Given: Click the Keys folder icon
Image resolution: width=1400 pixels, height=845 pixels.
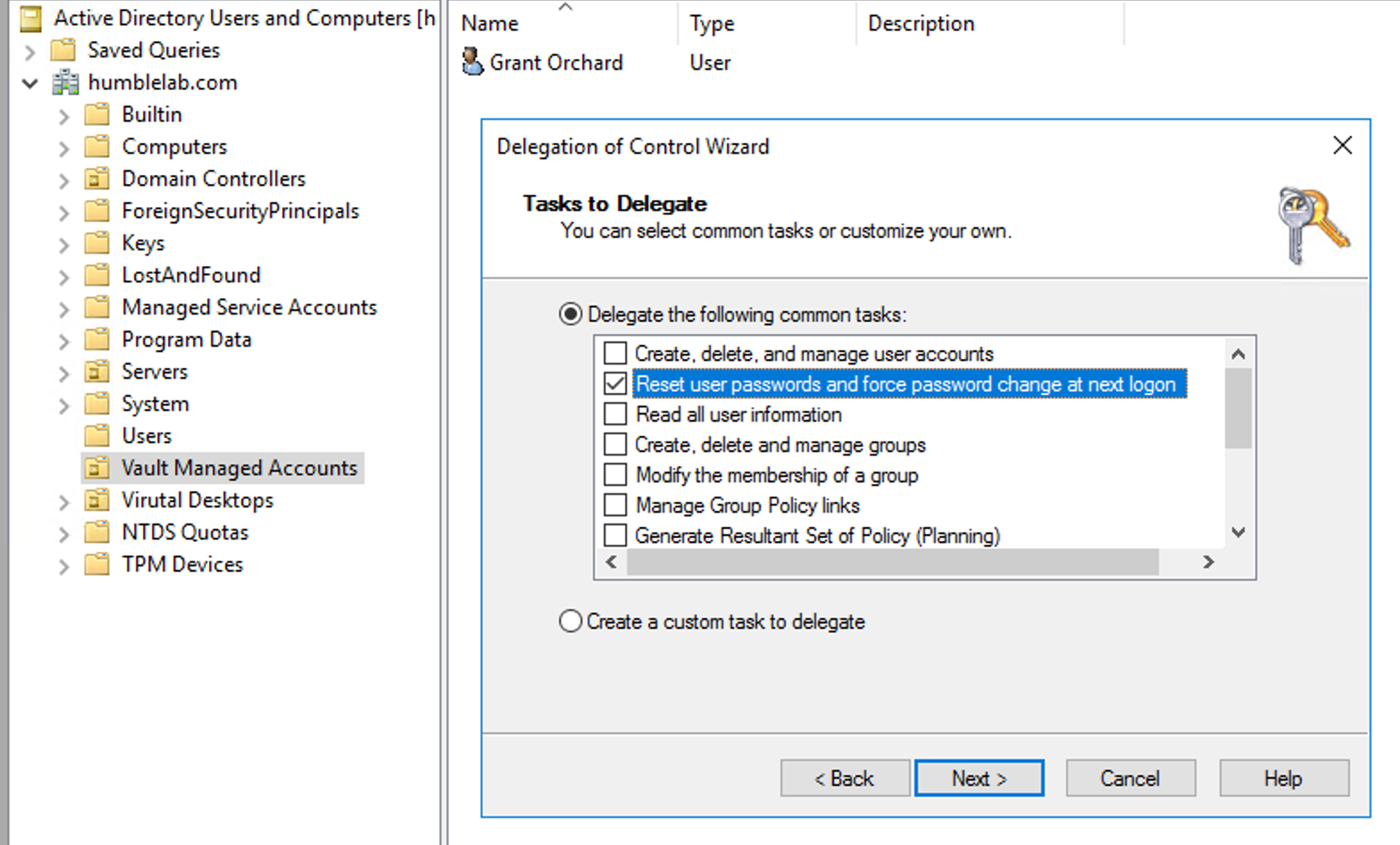Looking at the screenshot, I should pos(96,243).
